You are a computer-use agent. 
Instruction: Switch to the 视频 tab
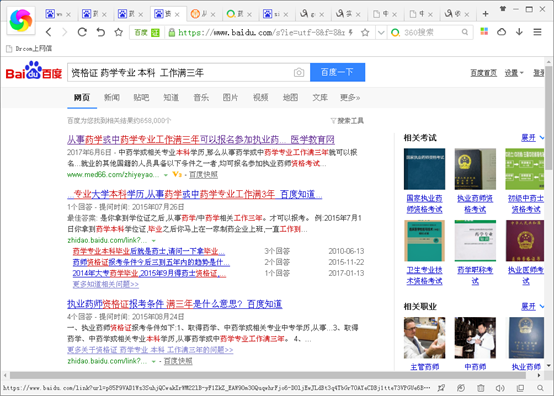point(261,97)
